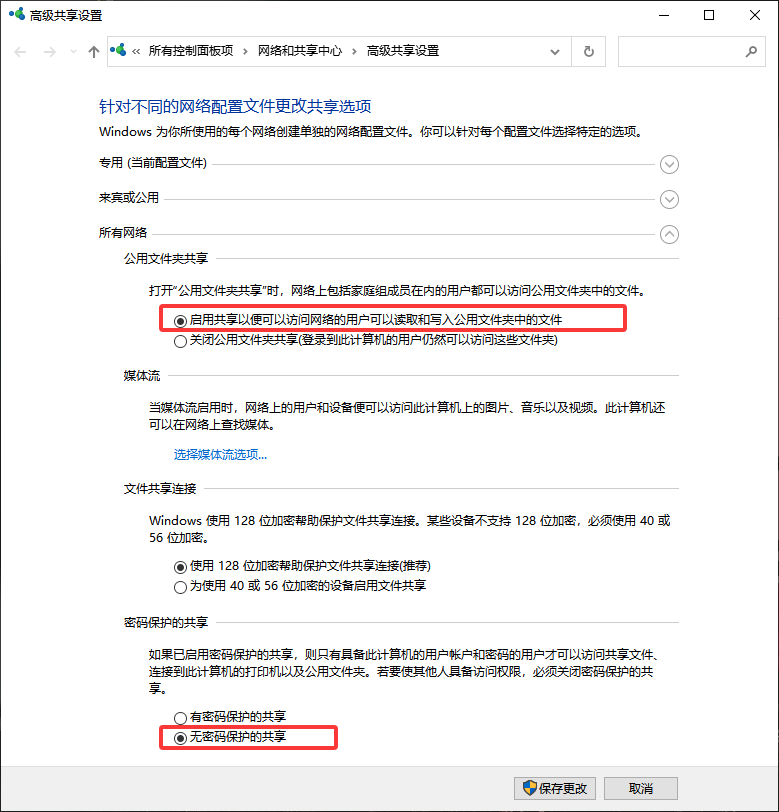779x812 pixels.
Task: Expand arrow after 网络和共享中心 breadcrumb
Action: point(354,51)
